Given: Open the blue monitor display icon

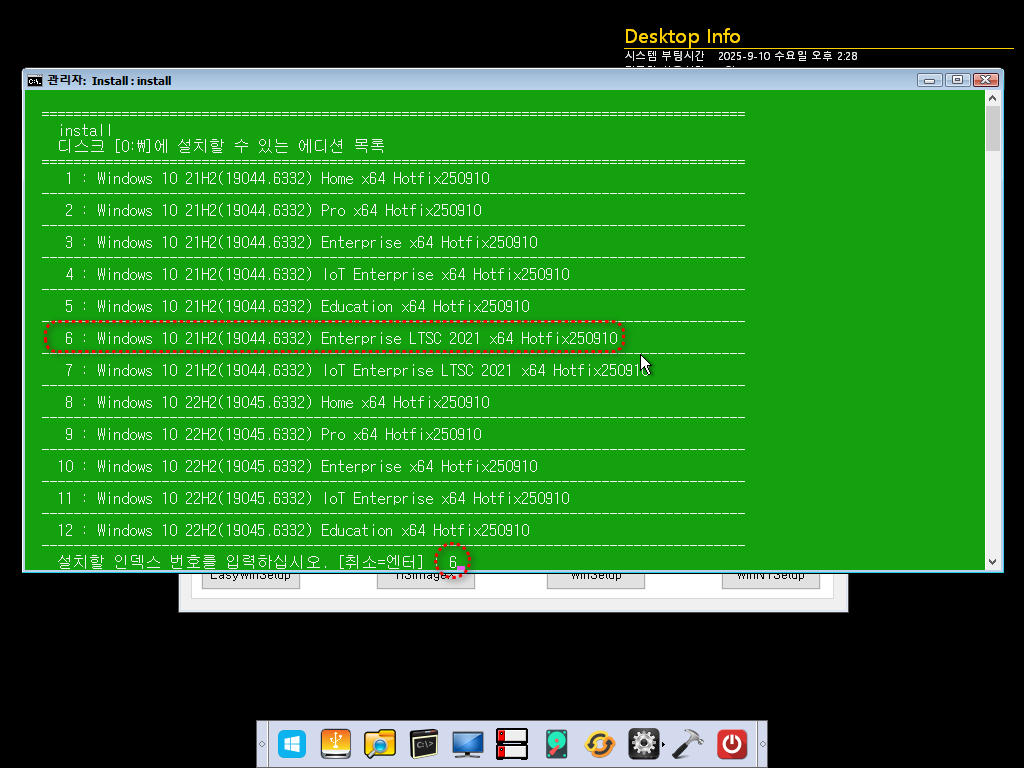Looking at the screenshot, I should click(x=468, y=744).
